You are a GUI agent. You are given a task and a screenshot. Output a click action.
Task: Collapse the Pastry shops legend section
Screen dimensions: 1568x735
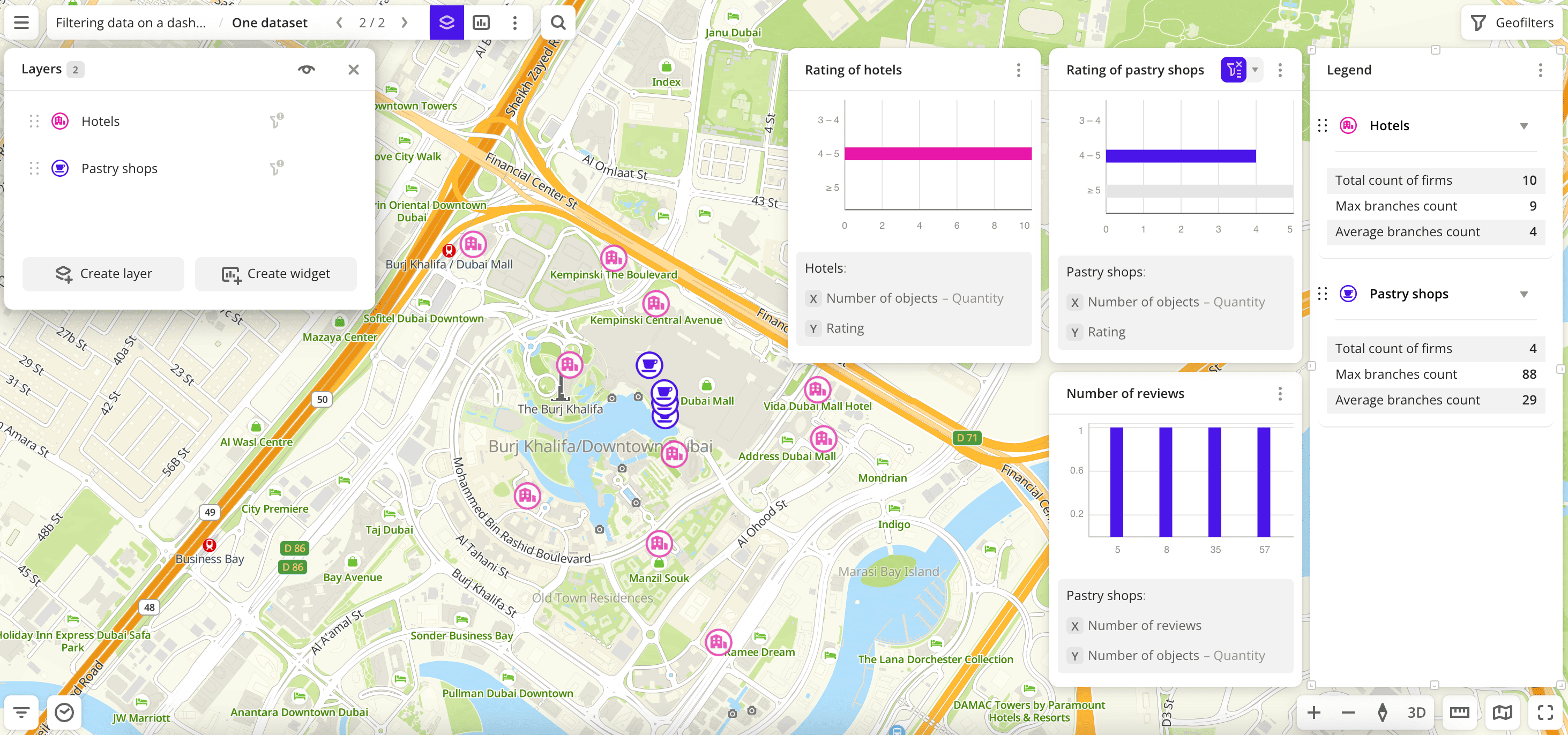click(1525, 294)
